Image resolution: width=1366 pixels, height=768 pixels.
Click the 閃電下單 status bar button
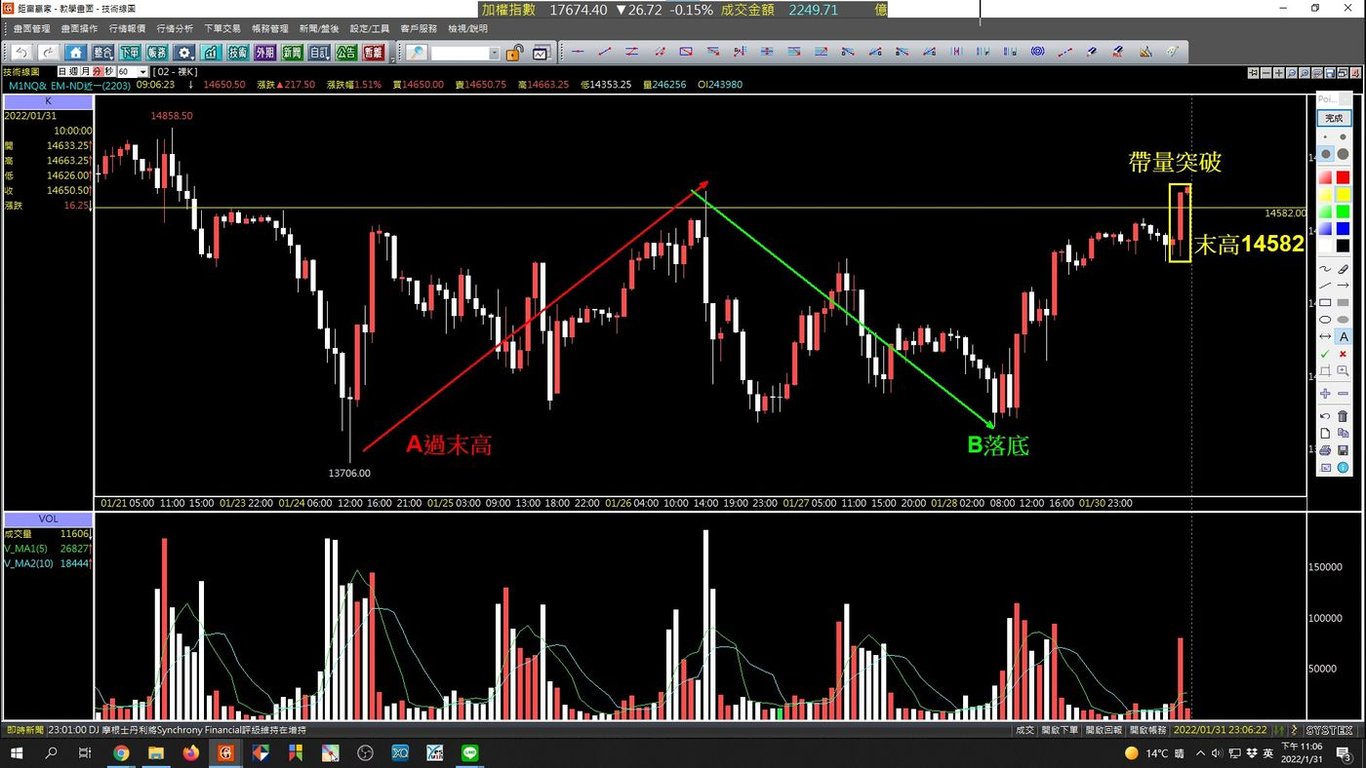pyautogui.click(x=1060, y=730)
